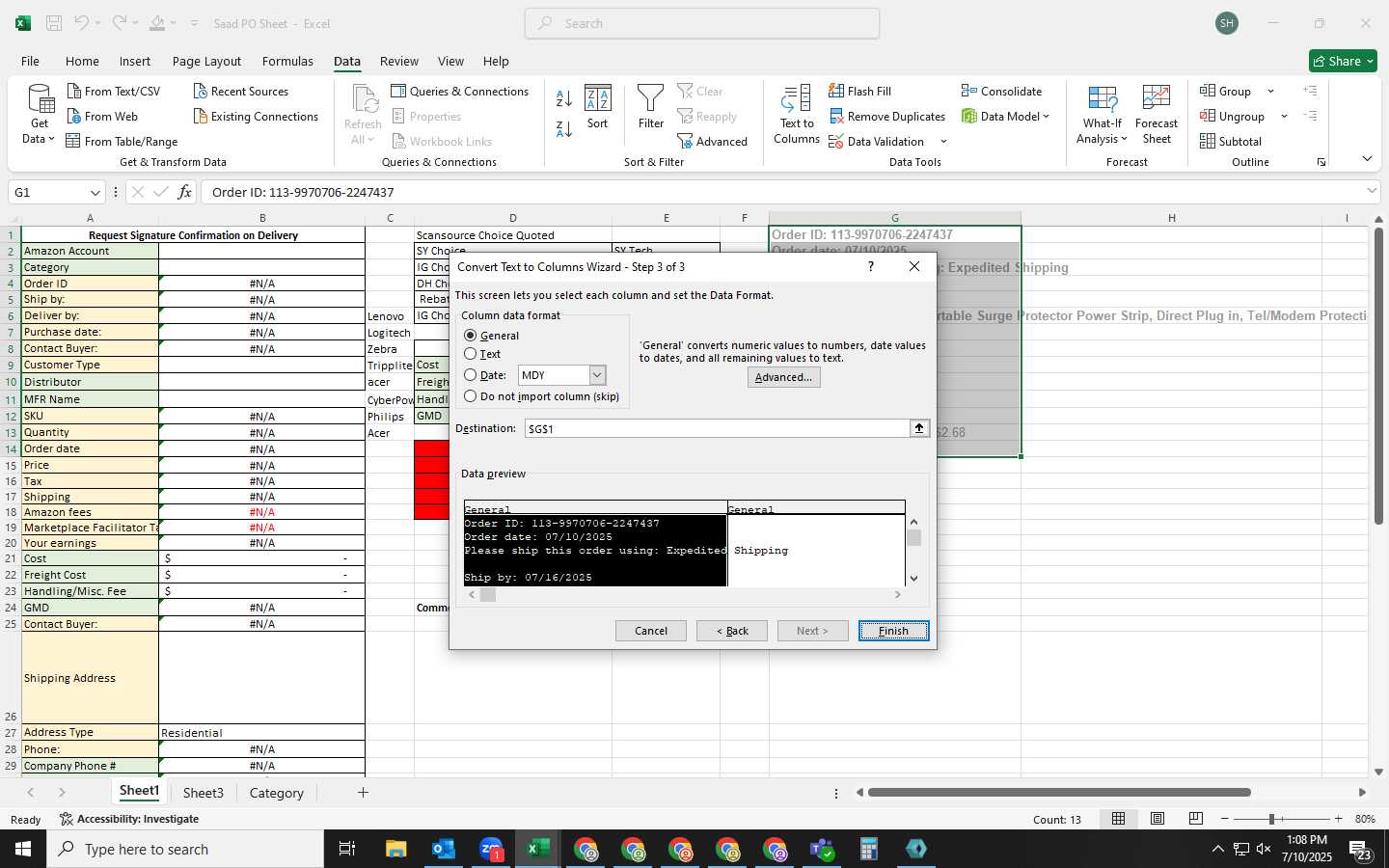Click From Text/CSV import
The height and width of the screenshot is (868, 1389).
pyautogui.click(x=114, y=91)
